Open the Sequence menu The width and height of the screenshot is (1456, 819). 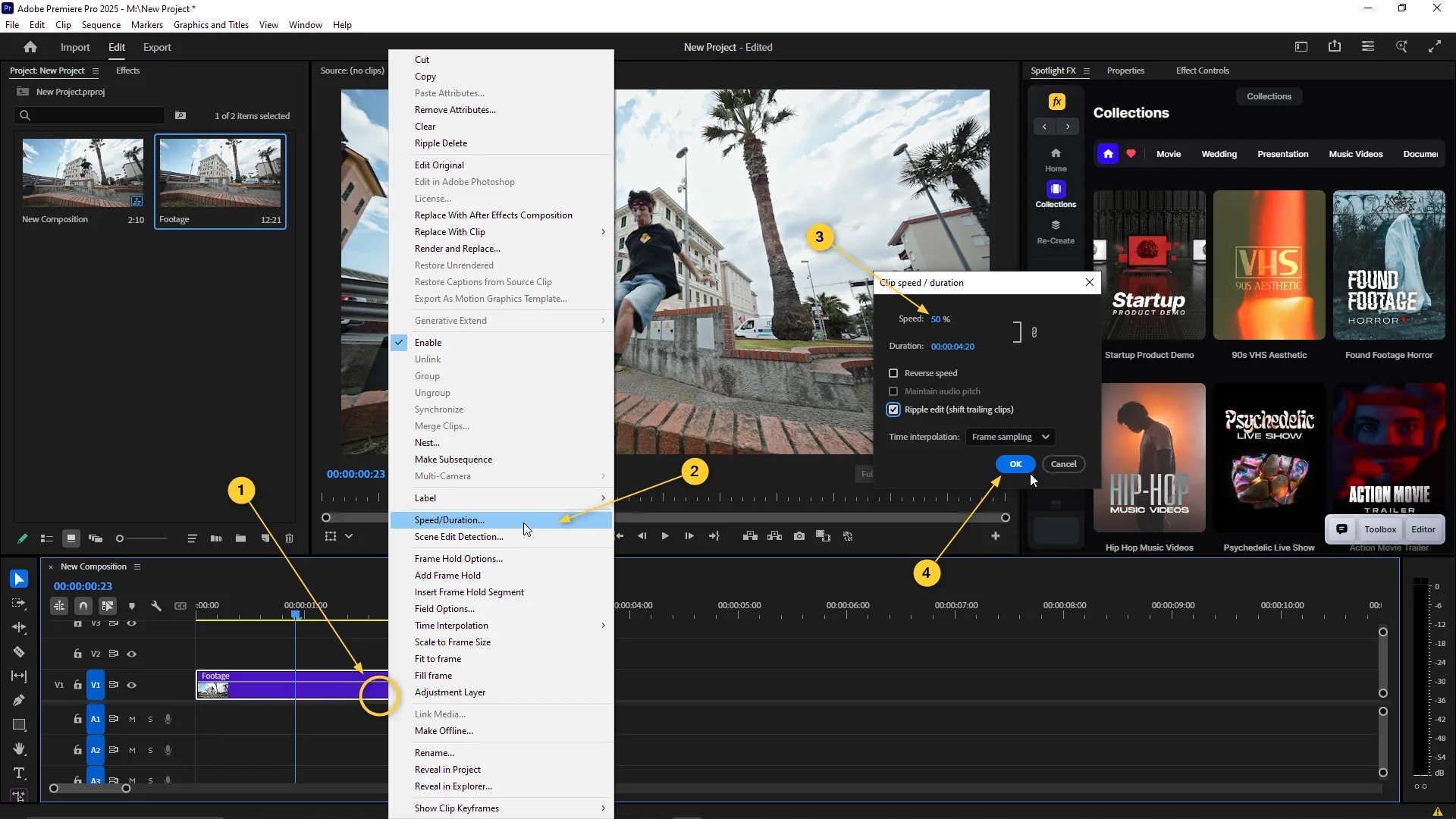click(x=101, y=24)
